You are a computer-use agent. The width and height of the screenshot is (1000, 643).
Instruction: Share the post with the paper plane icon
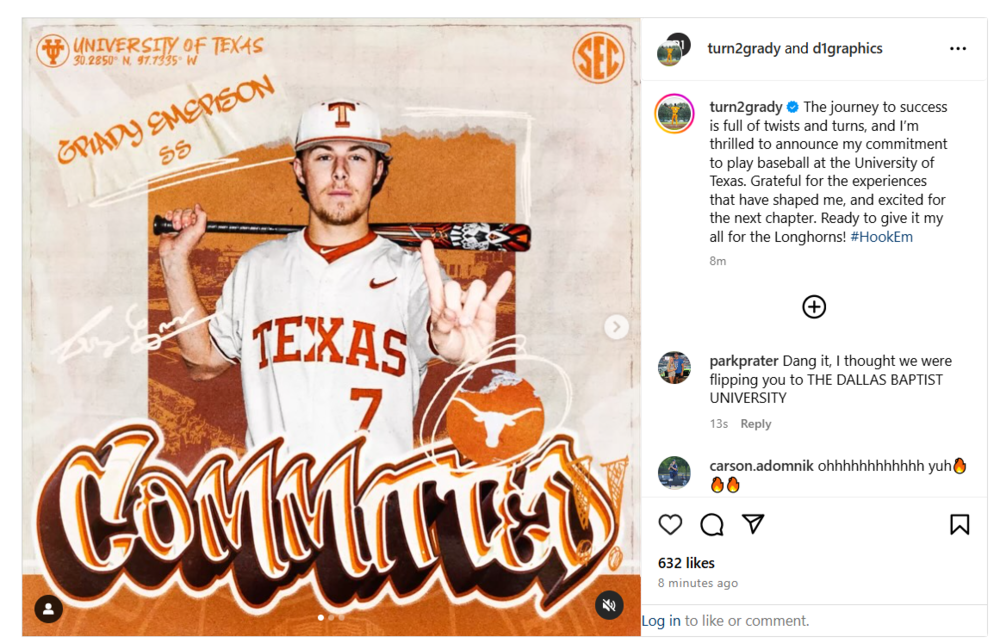pos(753,524)
